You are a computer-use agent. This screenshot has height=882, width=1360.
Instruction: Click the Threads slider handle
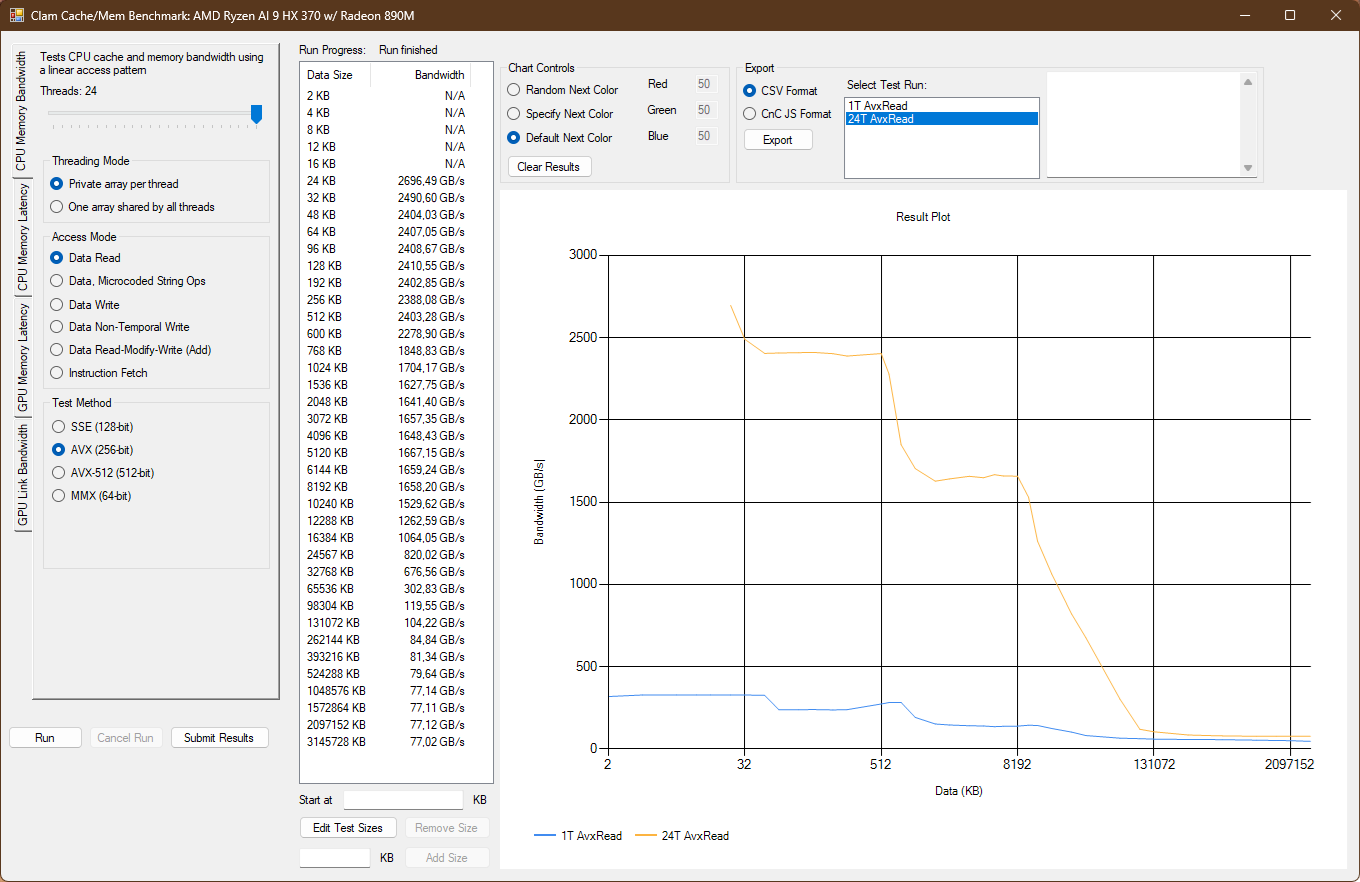[x=256, y=114]
